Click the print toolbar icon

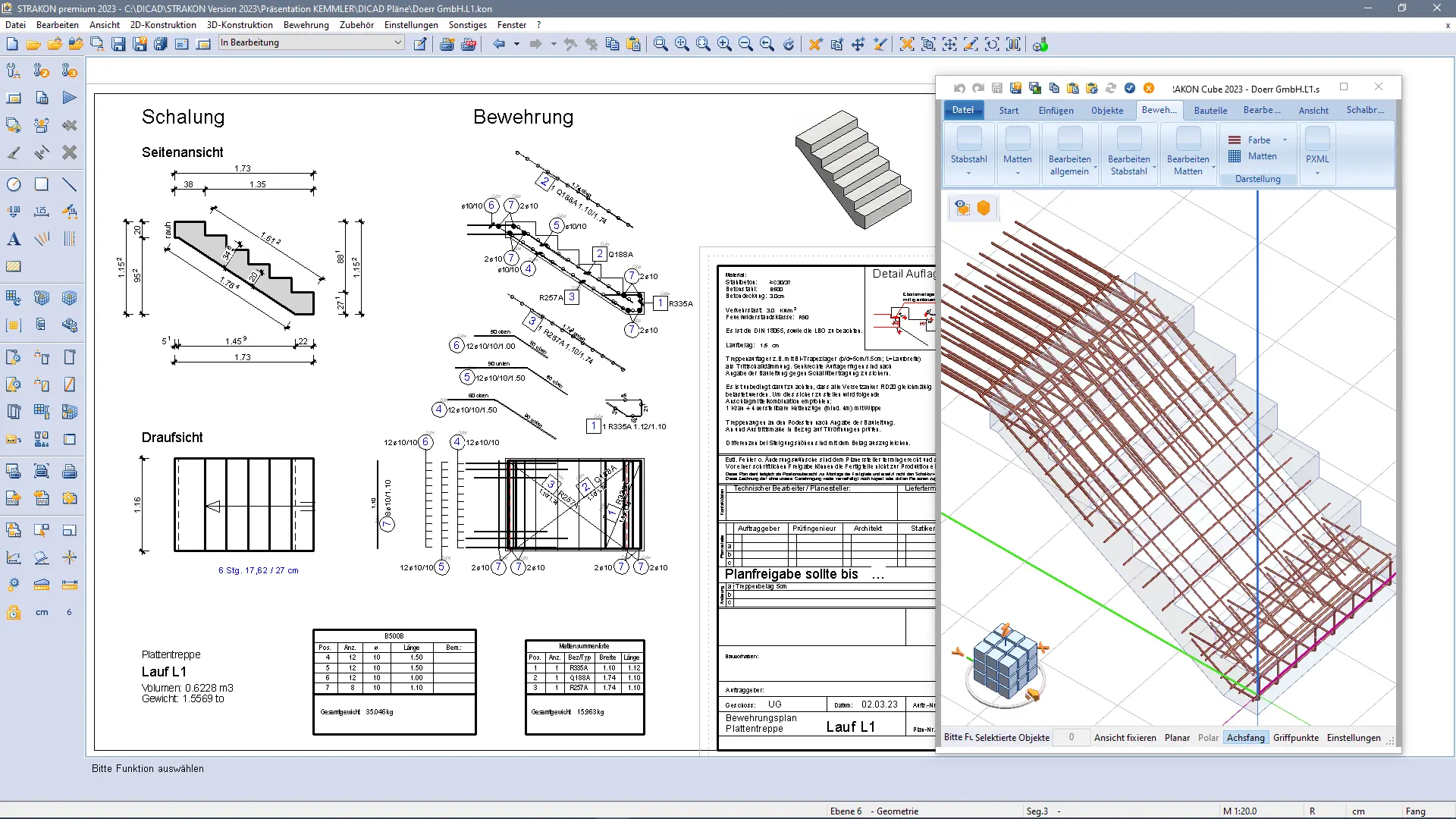click(447, 45)
